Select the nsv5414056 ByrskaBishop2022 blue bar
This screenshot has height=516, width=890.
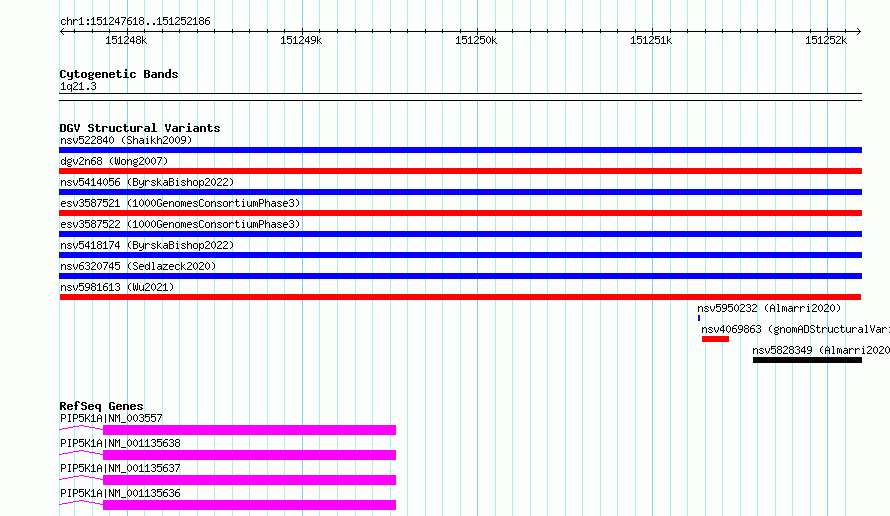click(460, 192)
